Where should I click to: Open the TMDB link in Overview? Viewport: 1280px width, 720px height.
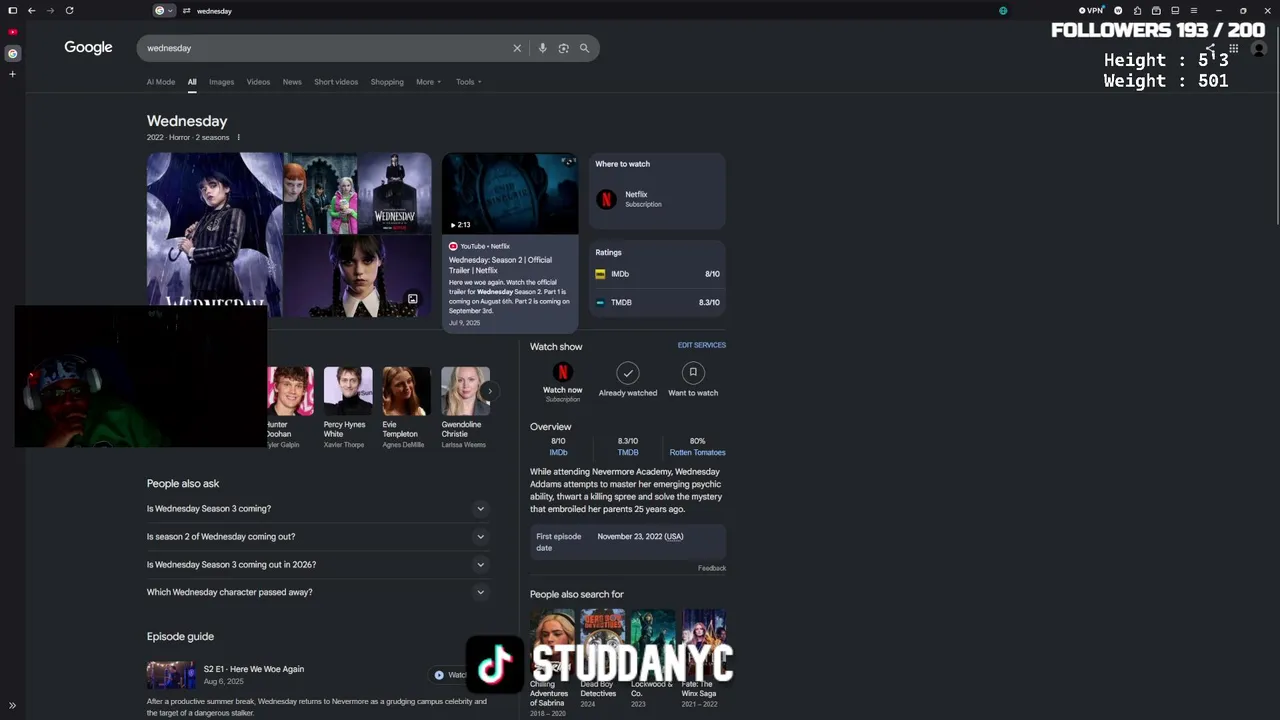tap(628, 452)
